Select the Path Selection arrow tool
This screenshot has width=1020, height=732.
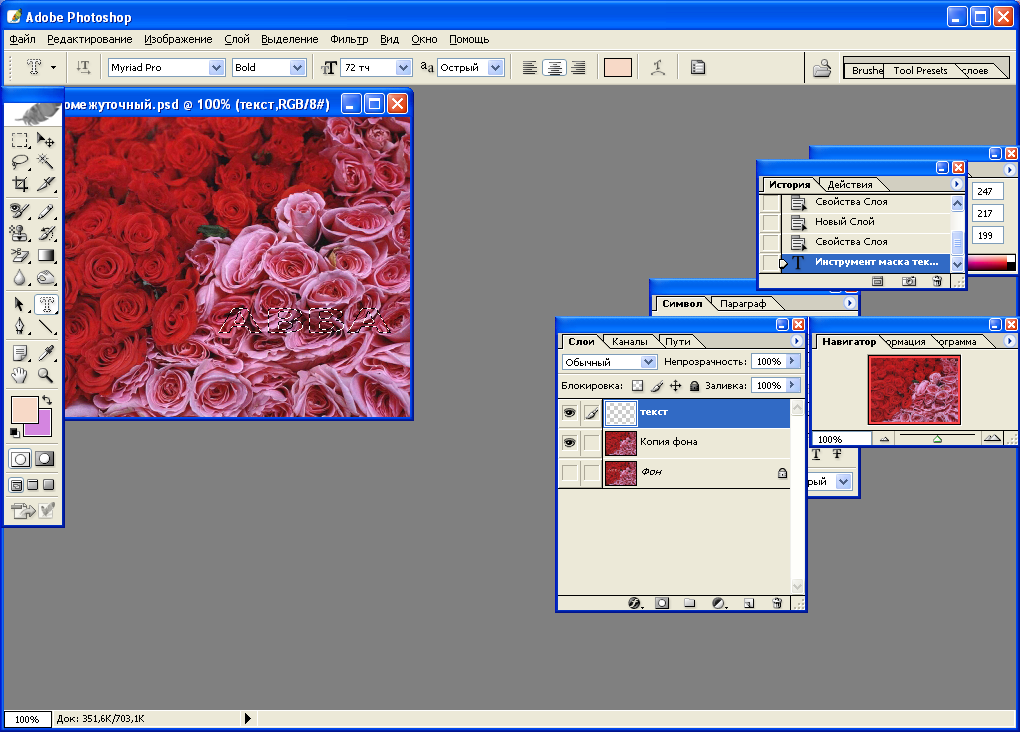pos(20,305)
